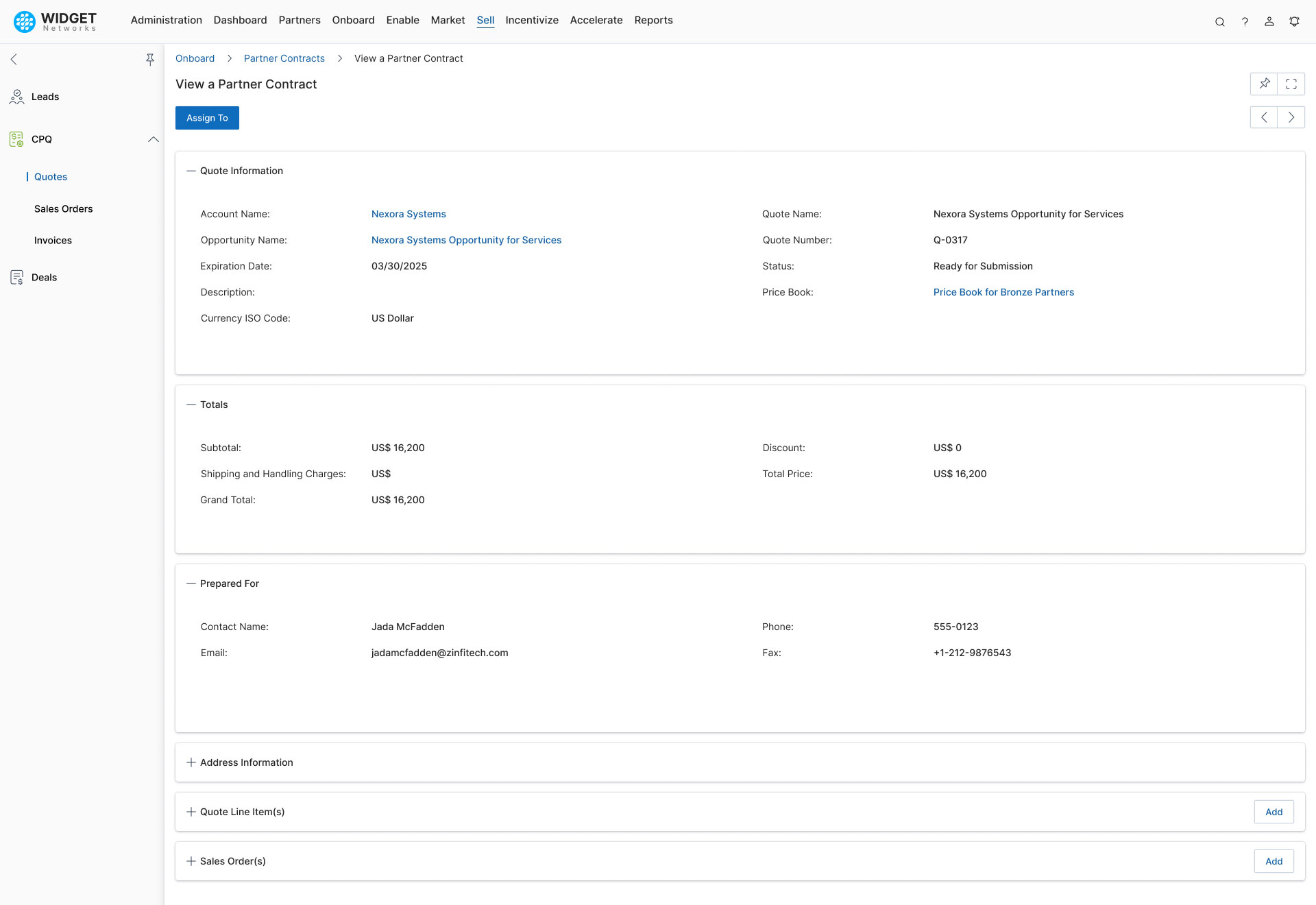The image size is (1316, 905).
Task: Expand the Address Information section
Action: pyautogui.click(x=189, y=762)
